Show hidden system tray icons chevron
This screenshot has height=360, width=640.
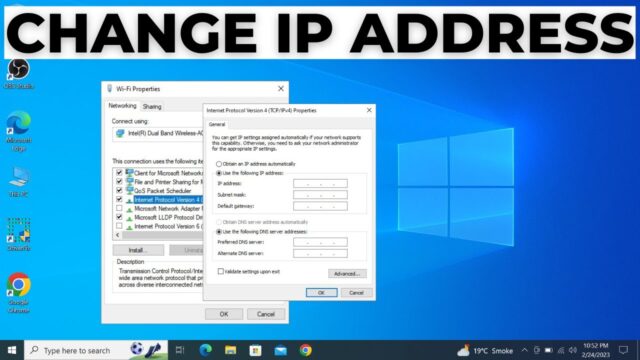pos(524,350)
